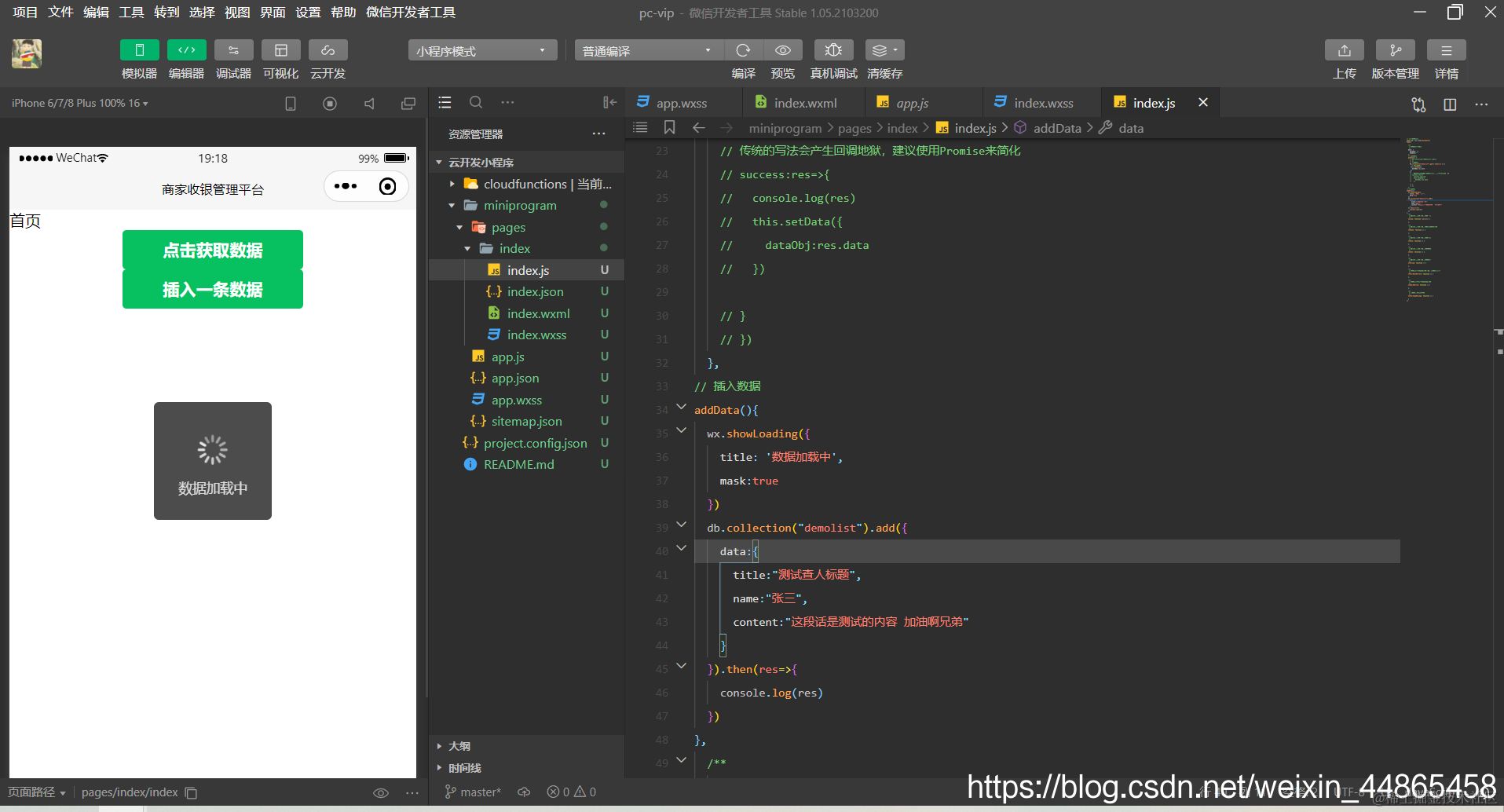This screenshot has width=1504, height=812.
Task: Detach the simulator into separate window
Action: point(408,103)
